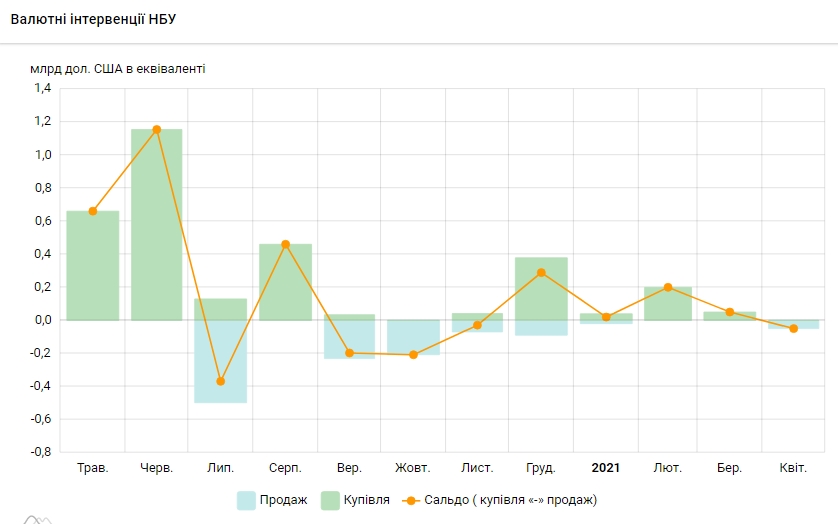Viewport: 838px width, 524px height.
Task: Click the Сальдо data point for Груд.
Action: [541, 272]
